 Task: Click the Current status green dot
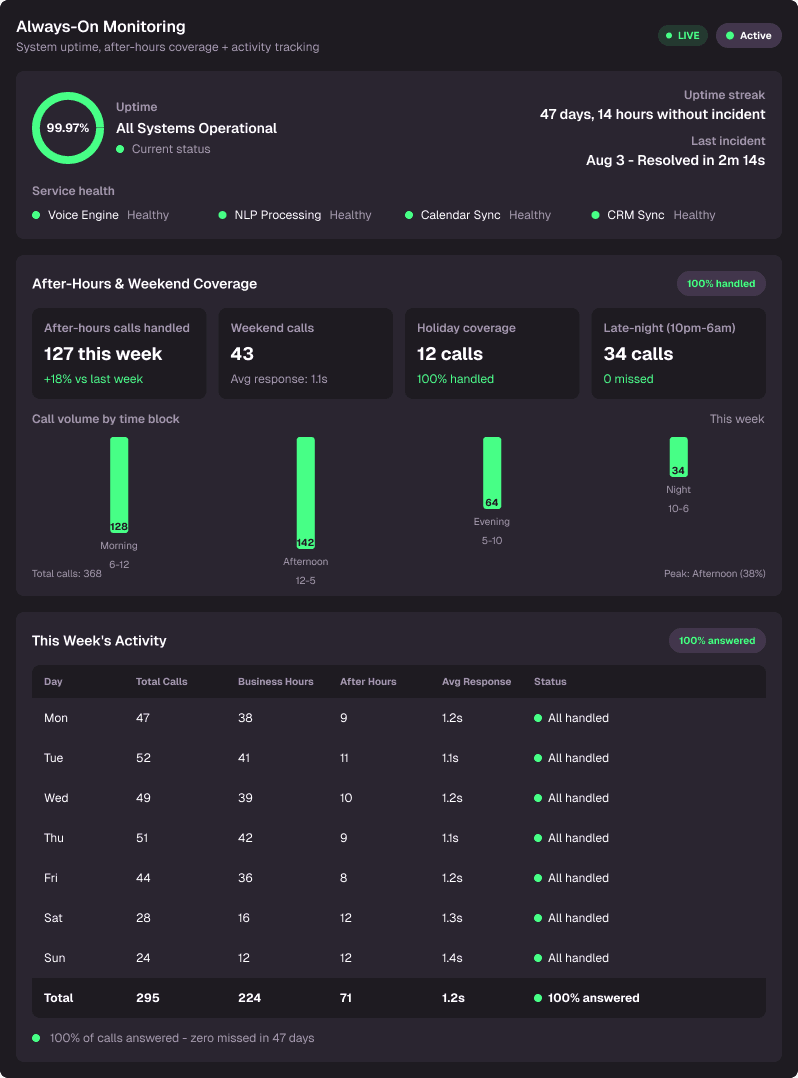(x=120, y=149)
